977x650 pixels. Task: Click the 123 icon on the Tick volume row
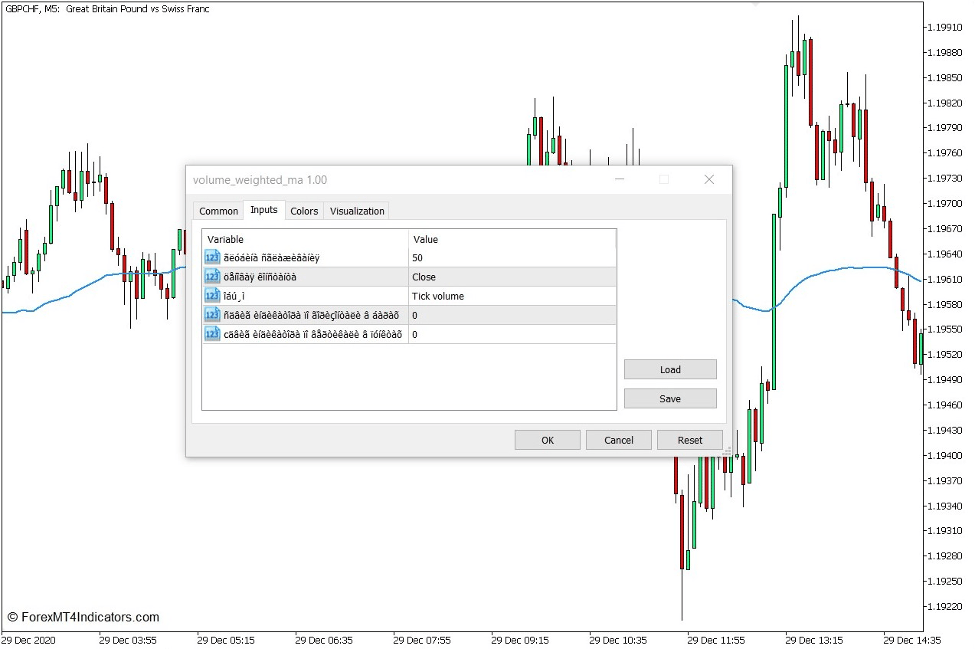212,296
